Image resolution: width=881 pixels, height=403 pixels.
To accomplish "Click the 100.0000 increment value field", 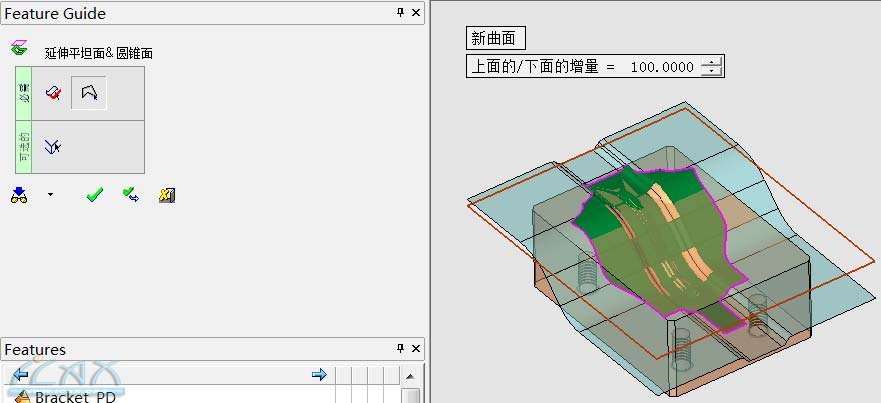I will [x=662, y=67].
